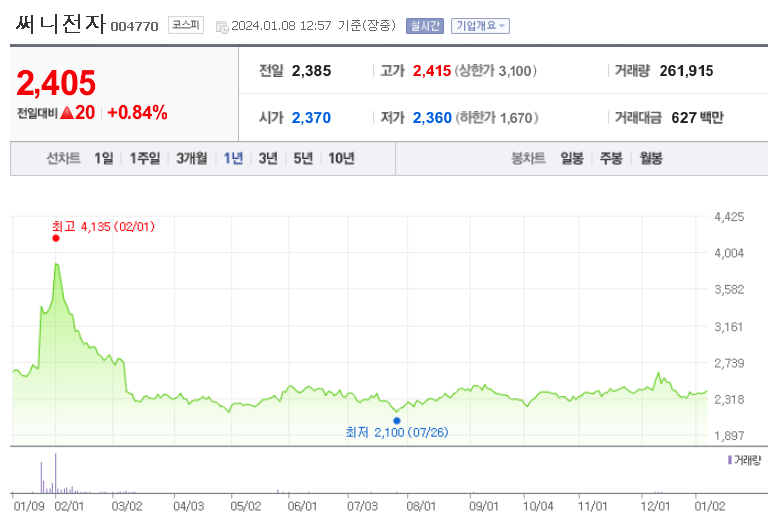This screenshot has width=768, height=527.
Task: Click the 4,425 y-axis label
Action: [729, 217]
